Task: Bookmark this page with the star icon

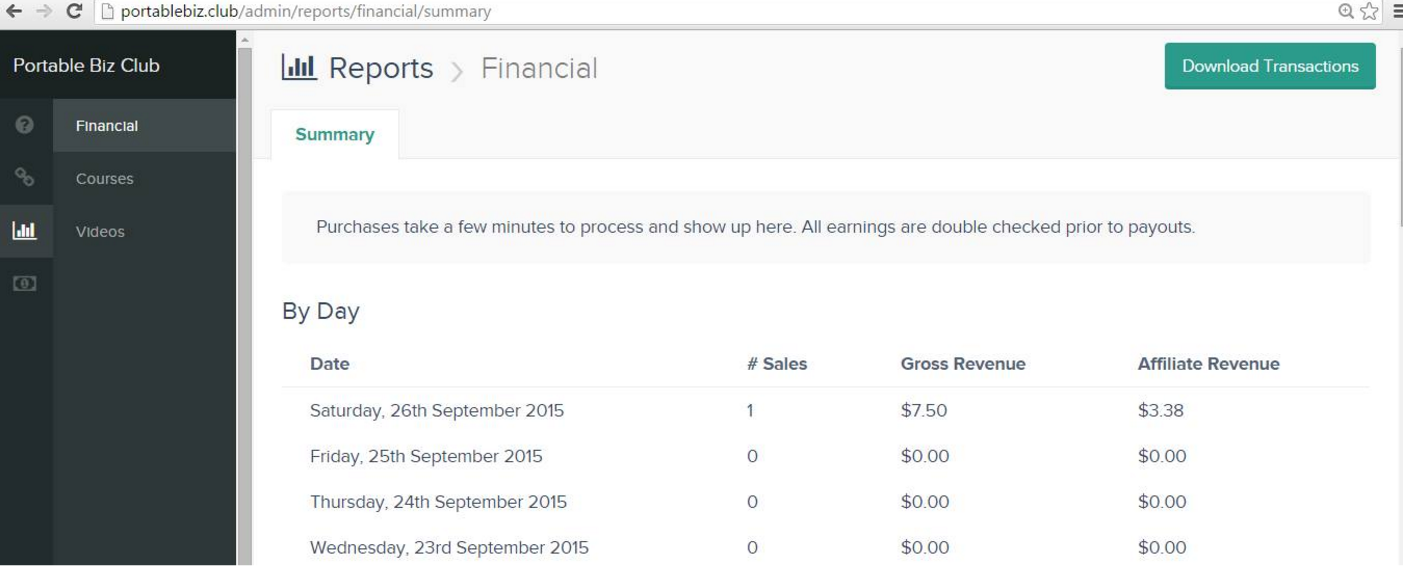Action: pos(1369,12)
